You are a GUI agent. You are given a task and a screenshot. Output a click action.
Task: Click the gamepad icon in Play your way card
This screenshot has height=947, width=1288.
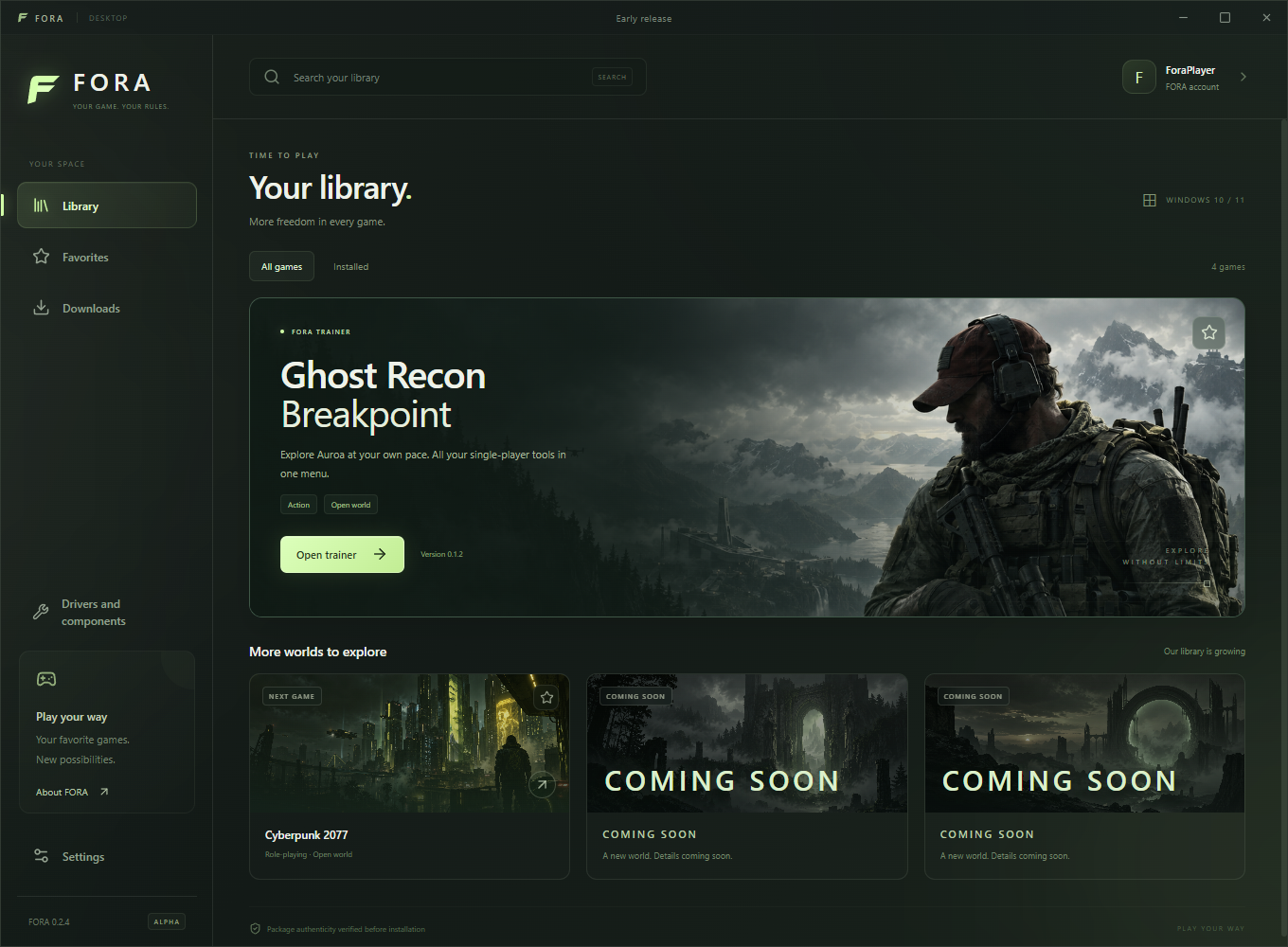[x=46, y=679]
